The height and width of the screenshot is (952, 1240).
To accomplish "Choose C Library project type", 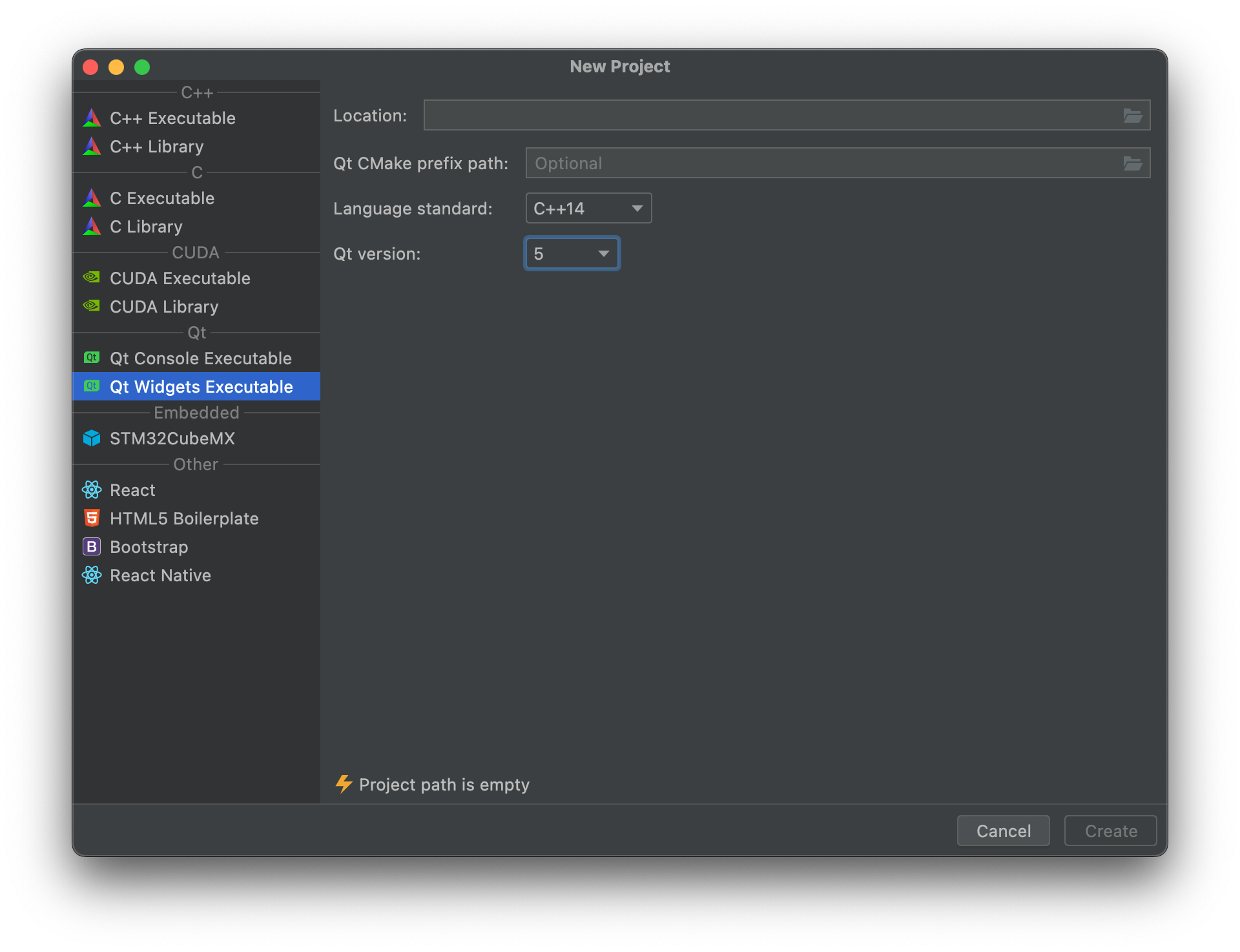I will click(196, 227).
